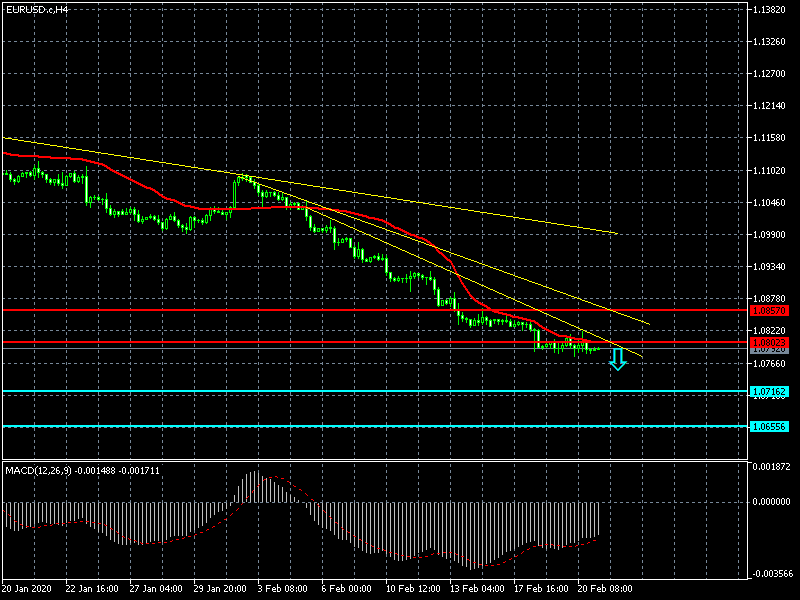Click the 0.000000 MACD zero level label

coord(770,502)
